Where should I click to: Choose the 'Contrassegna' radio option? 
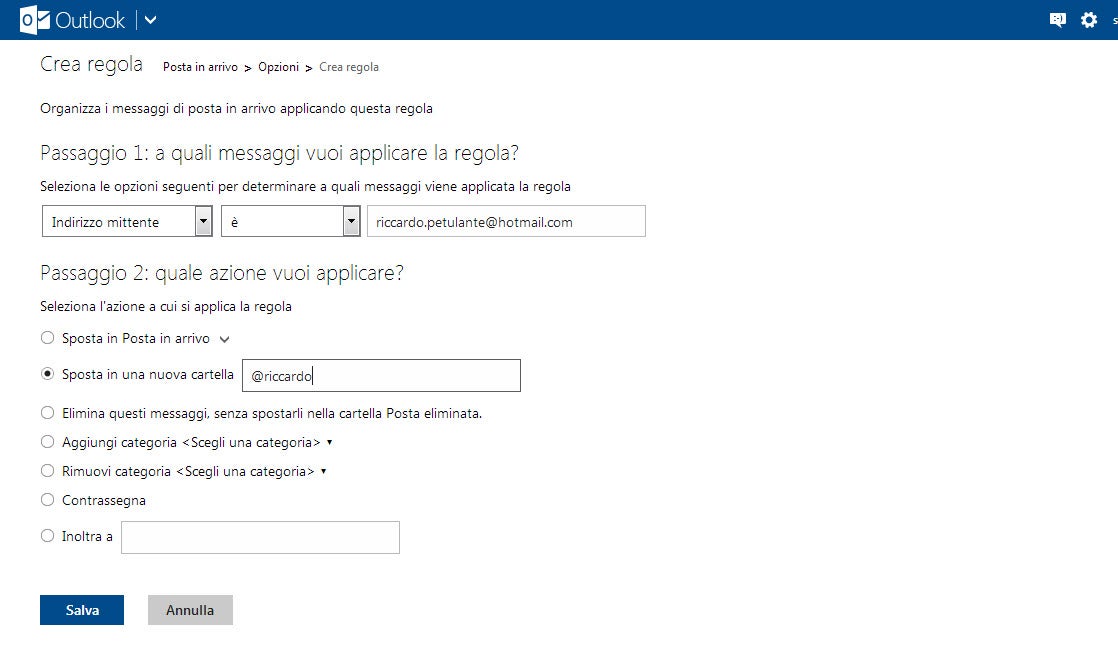(x=48, y=499)
